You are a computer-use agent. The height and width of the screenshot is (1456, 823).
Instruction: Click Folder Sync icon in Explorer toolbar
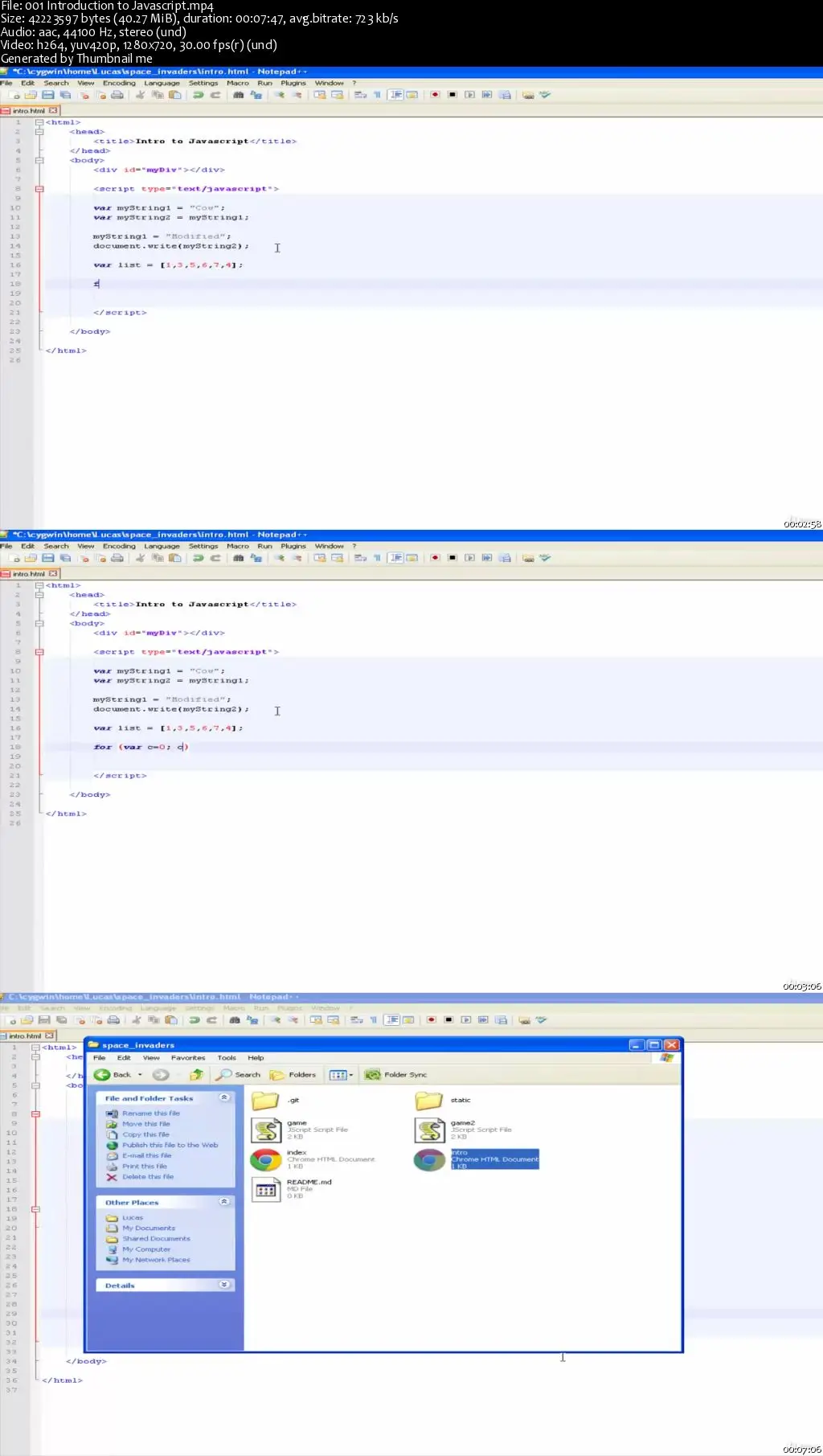tap(396, 1075)
